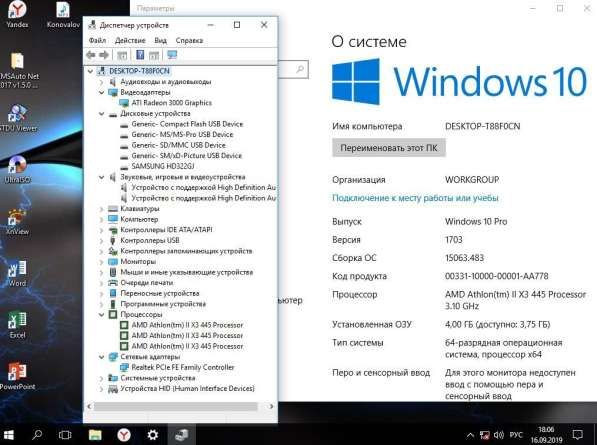Click the taskbar search magnifier
Viewport: 597px width, 445px height.
pyautogui.click(x=37, y=435)
